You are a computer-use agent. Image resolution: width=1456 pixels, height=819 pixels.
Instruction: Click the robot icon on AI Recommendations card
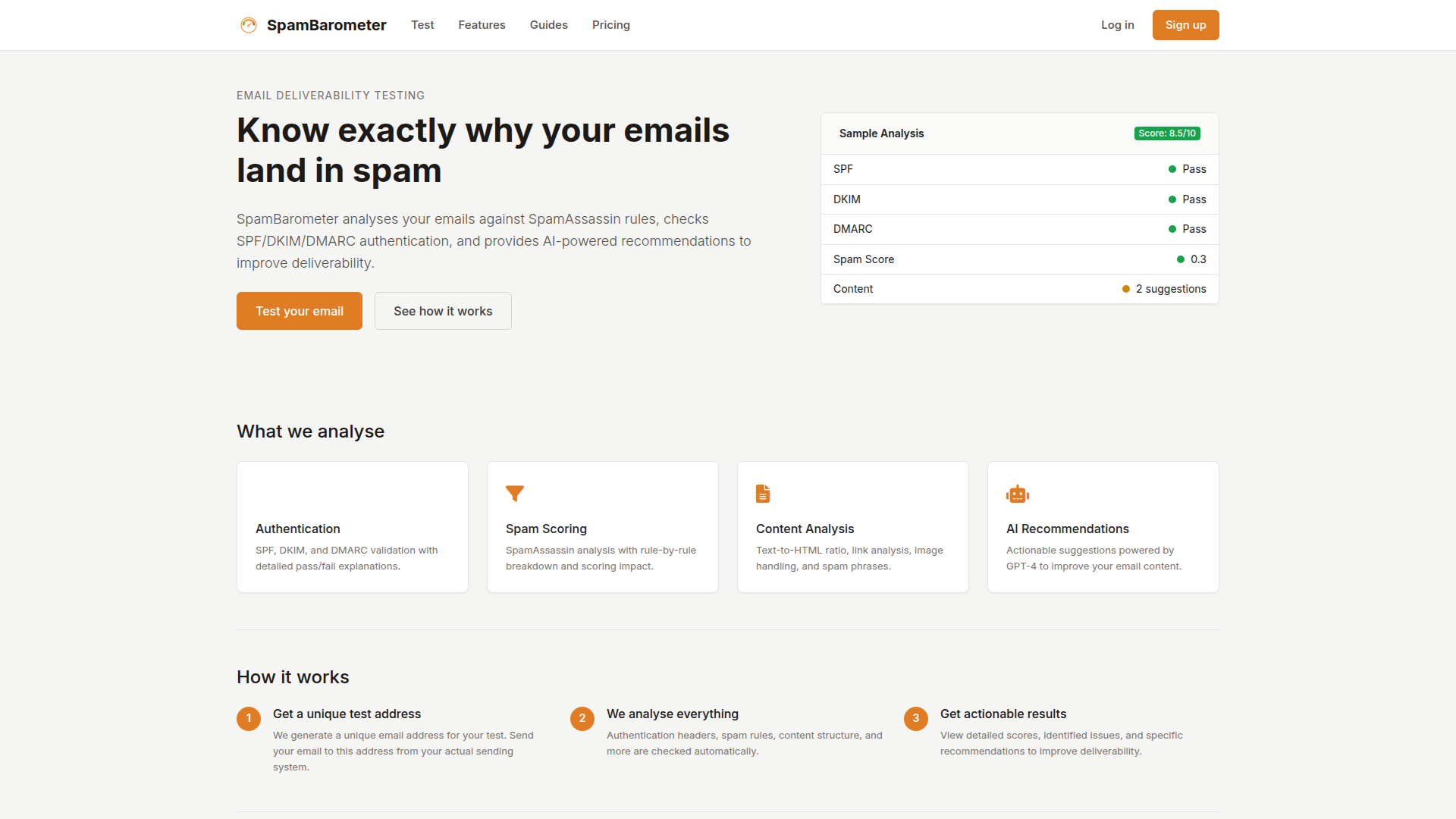click(1018, 494)
